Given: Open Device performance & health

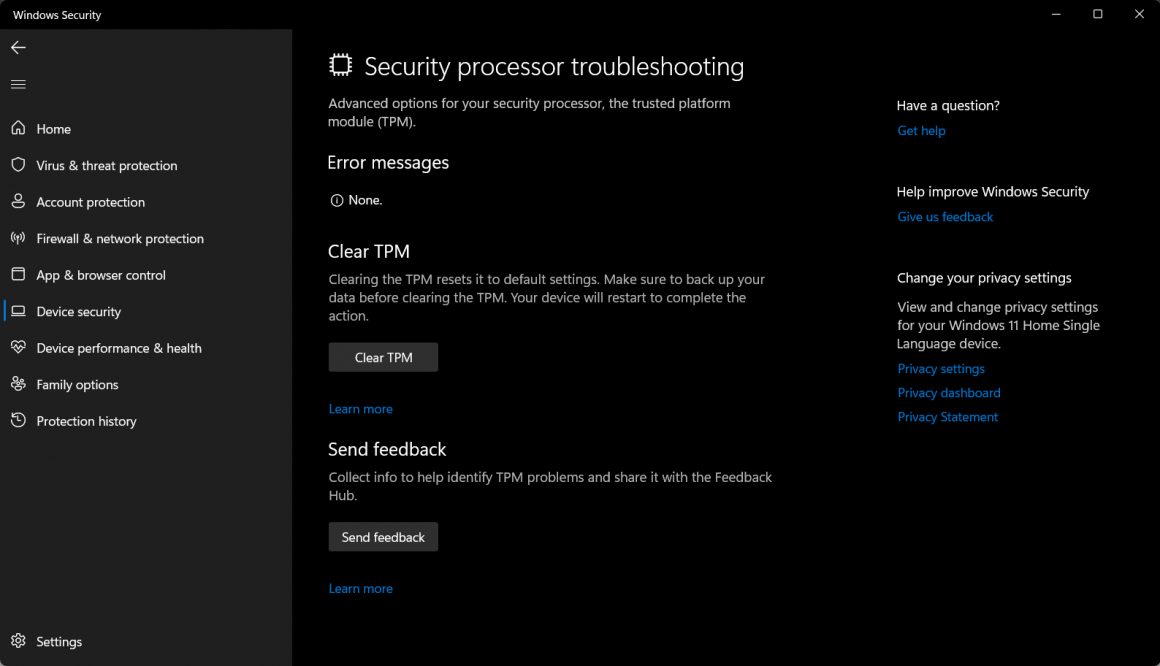Looking at the screenshot, I should (118, 347).
